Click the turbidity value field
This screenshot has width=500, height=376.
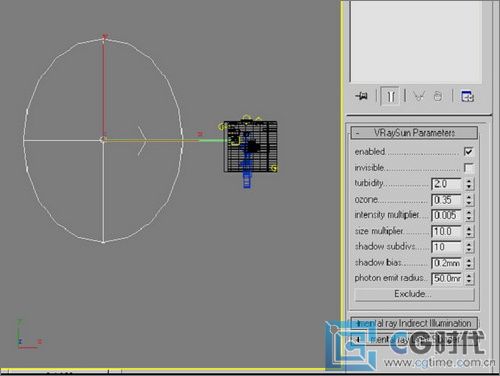coord(446,184)
